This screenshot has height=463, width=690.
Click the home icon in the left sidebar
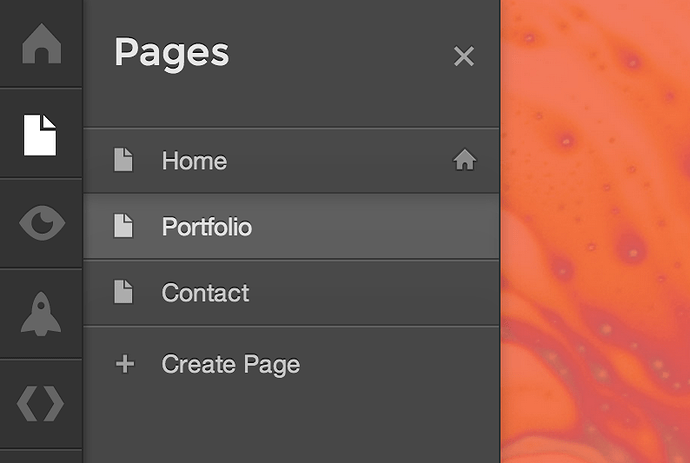41,45
